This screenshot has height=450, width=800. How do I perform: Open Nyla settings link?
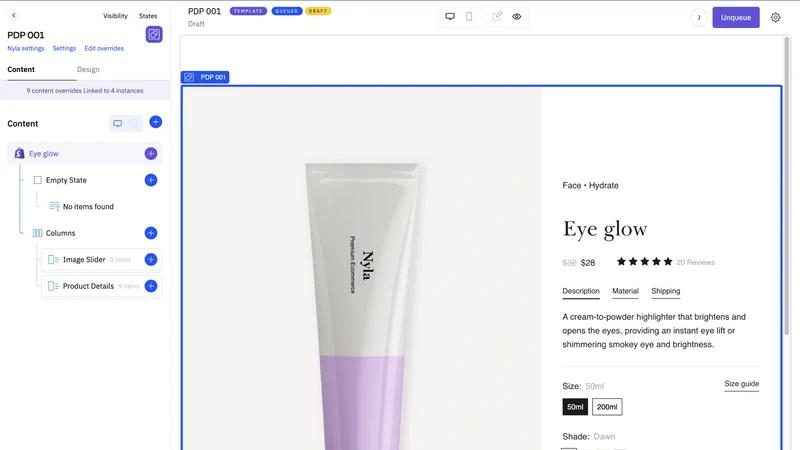[26, 48]
